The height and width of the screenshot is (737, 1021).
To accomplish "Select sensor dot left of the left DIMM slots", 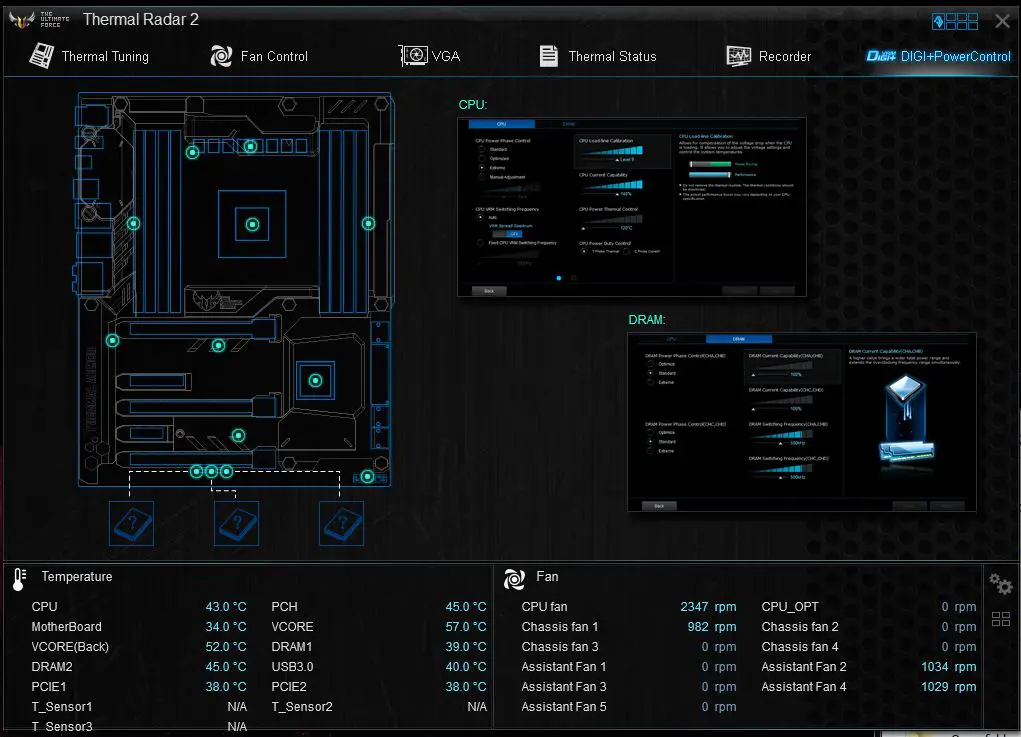I will coord(133,223).
